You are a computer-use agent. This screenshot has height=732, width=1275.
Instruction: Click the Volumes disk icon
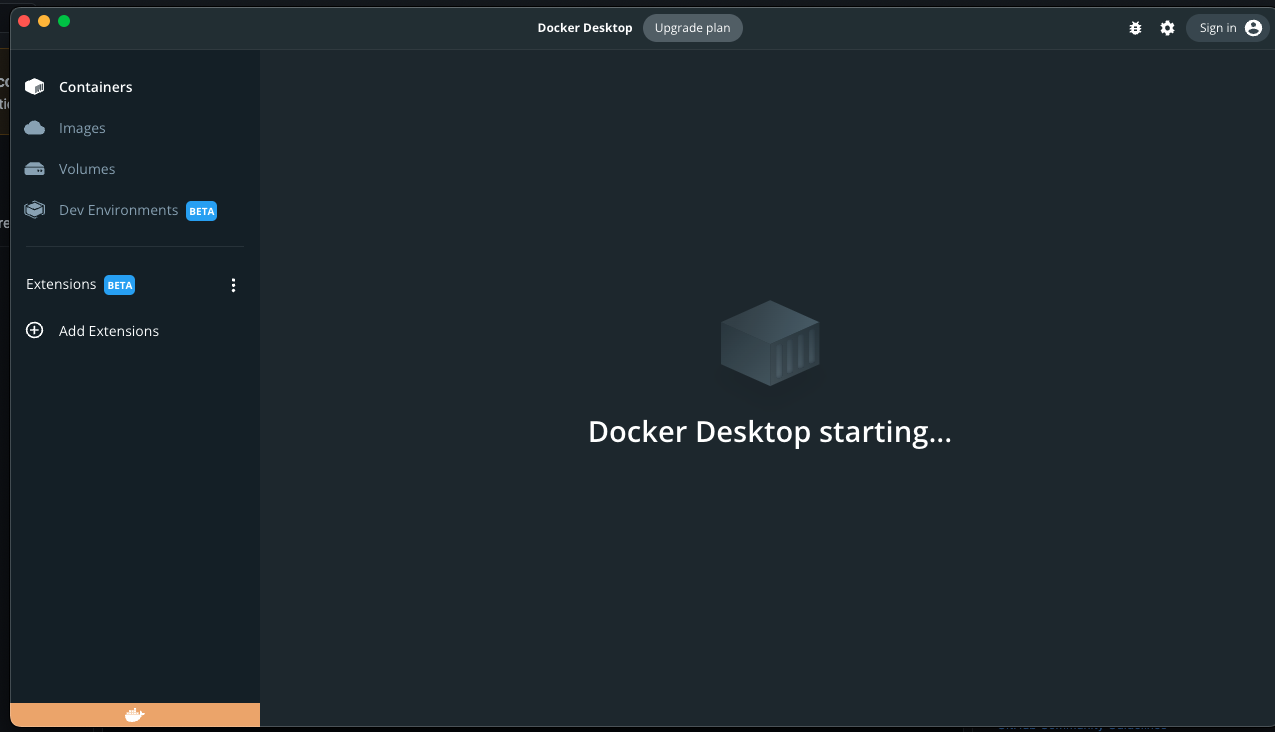34,168
